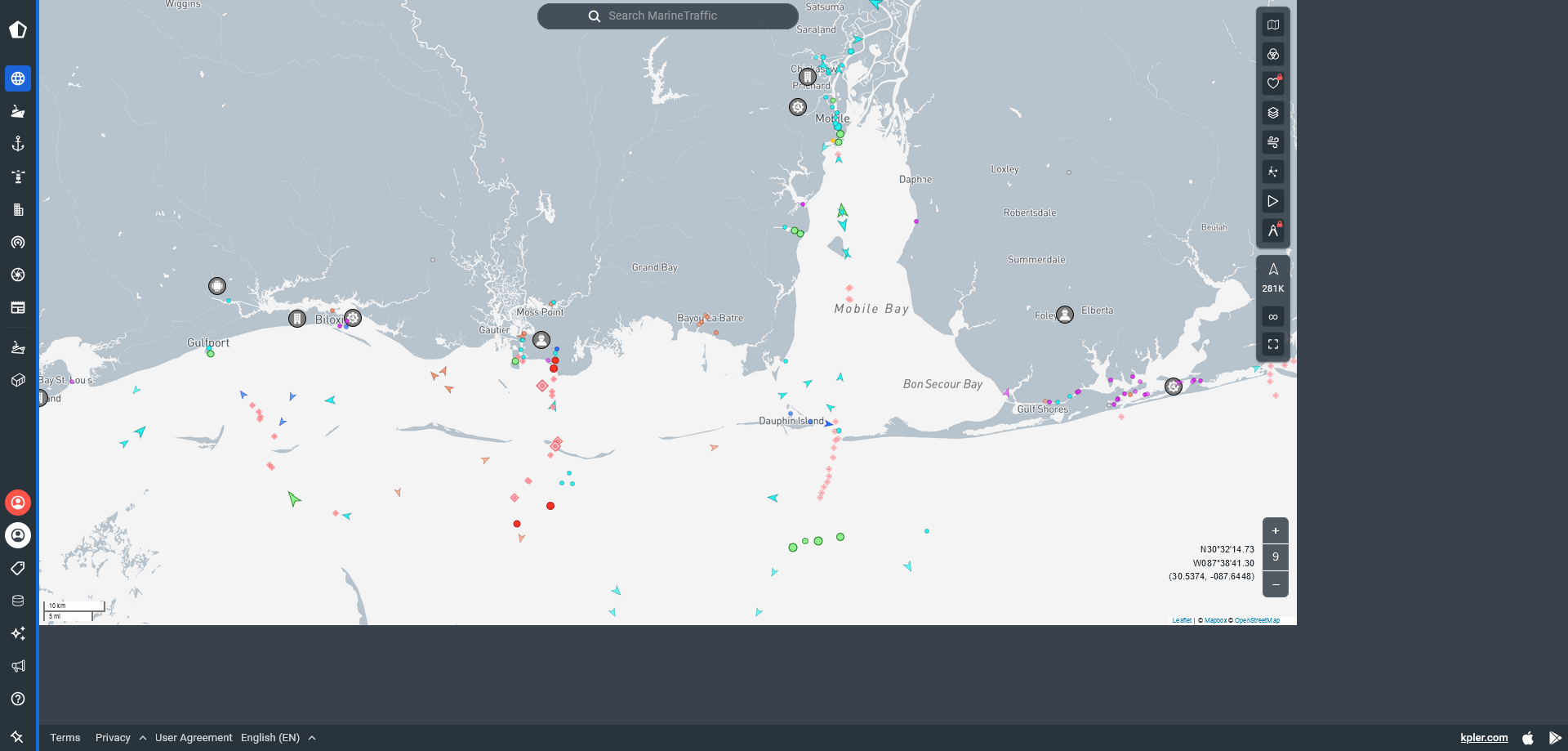This screenshot has height=751, width=1568.
Task: Open the megaphone announcements icon
Action: point(18,666)
